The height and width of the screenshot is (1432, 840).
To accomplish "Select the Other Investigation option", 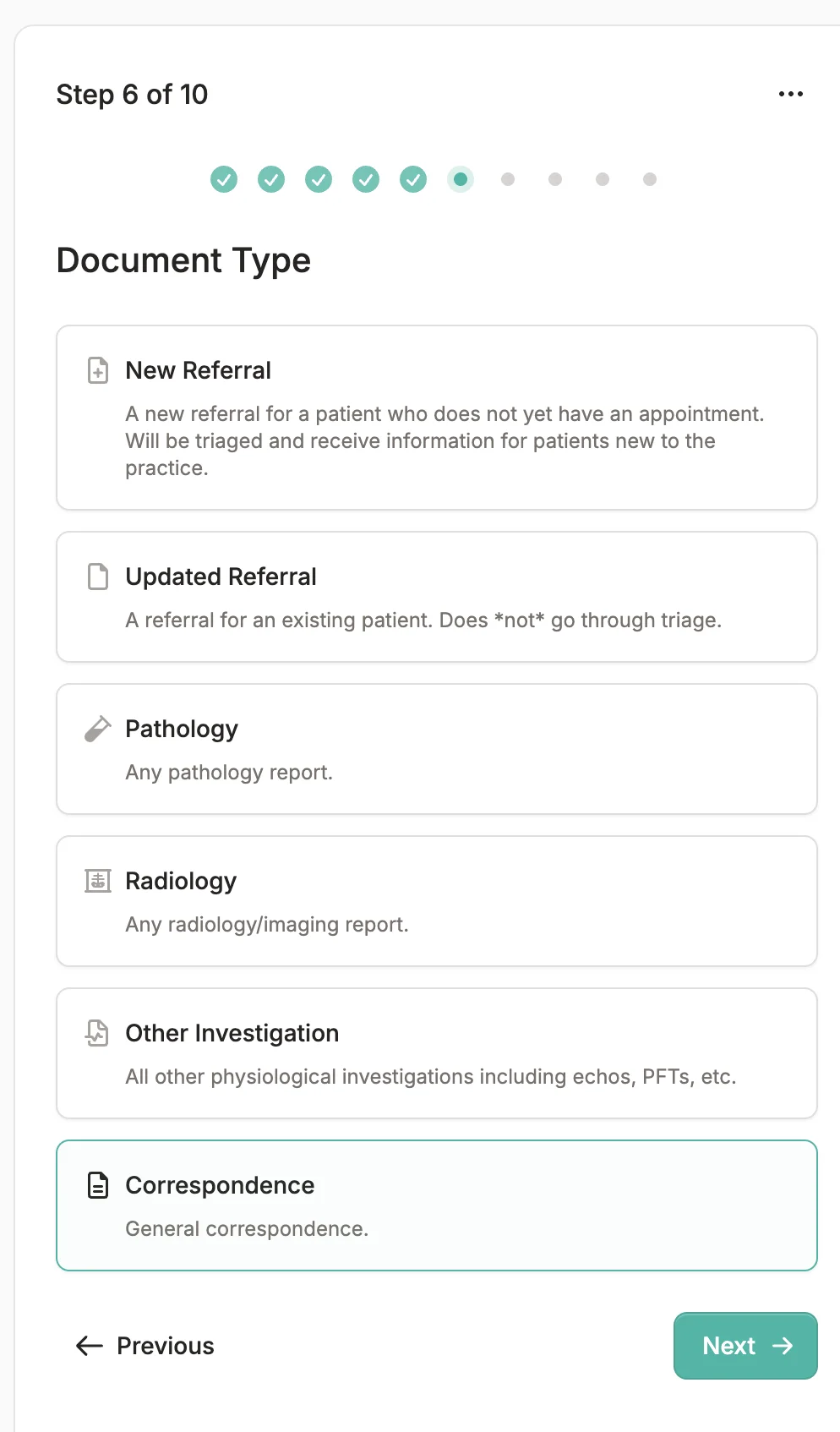I will 436,1053.
